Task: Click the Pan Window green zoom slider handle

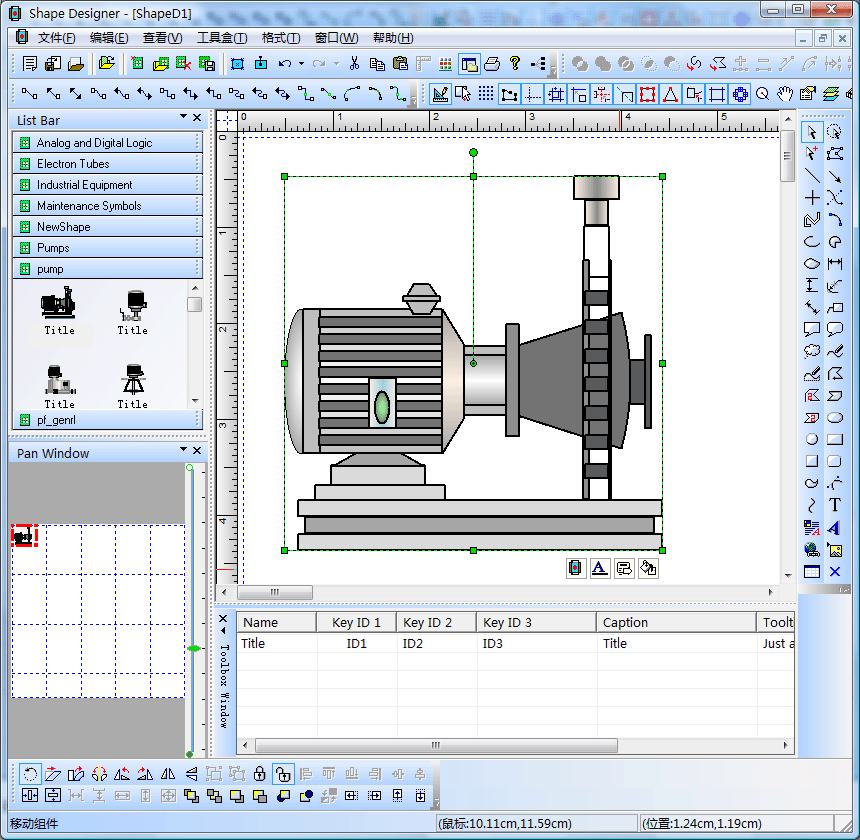Action: point(193,649)
